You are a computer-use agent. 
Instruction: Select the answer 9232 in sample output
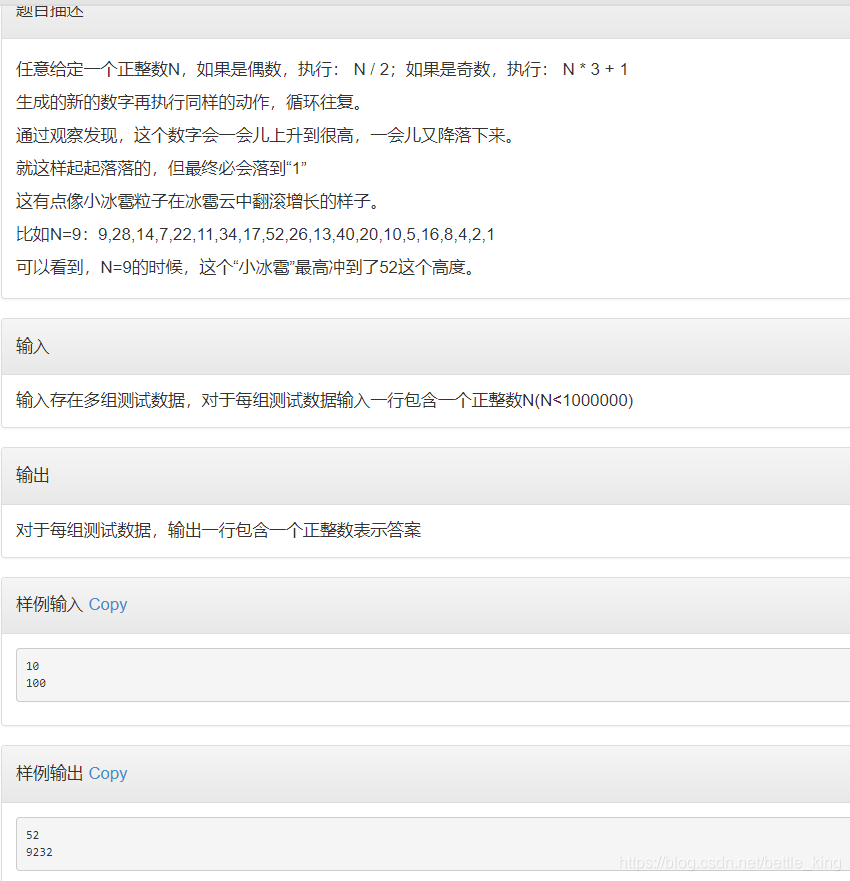[39, 852]
